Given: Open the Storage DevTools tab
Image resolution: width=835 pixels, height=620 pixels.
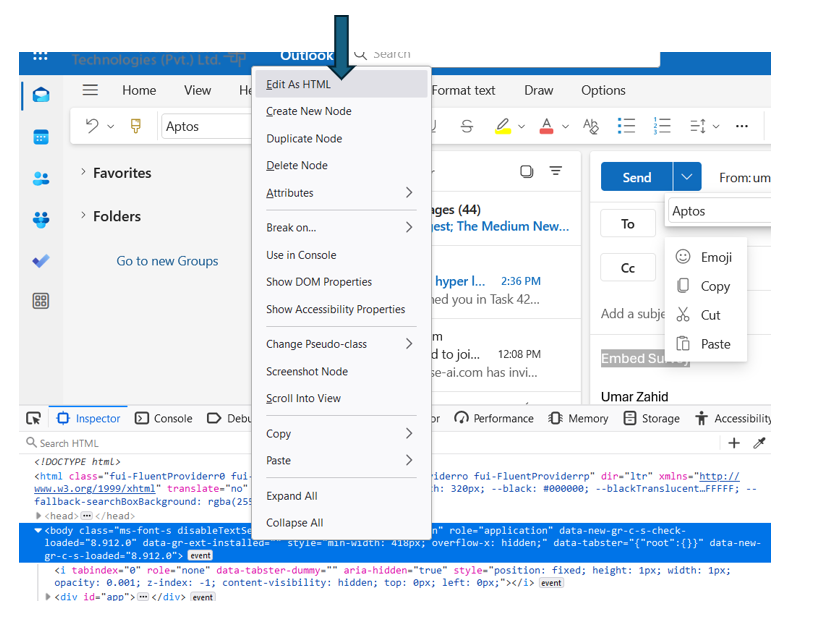Looking at the screenshot, I should 651,419.
